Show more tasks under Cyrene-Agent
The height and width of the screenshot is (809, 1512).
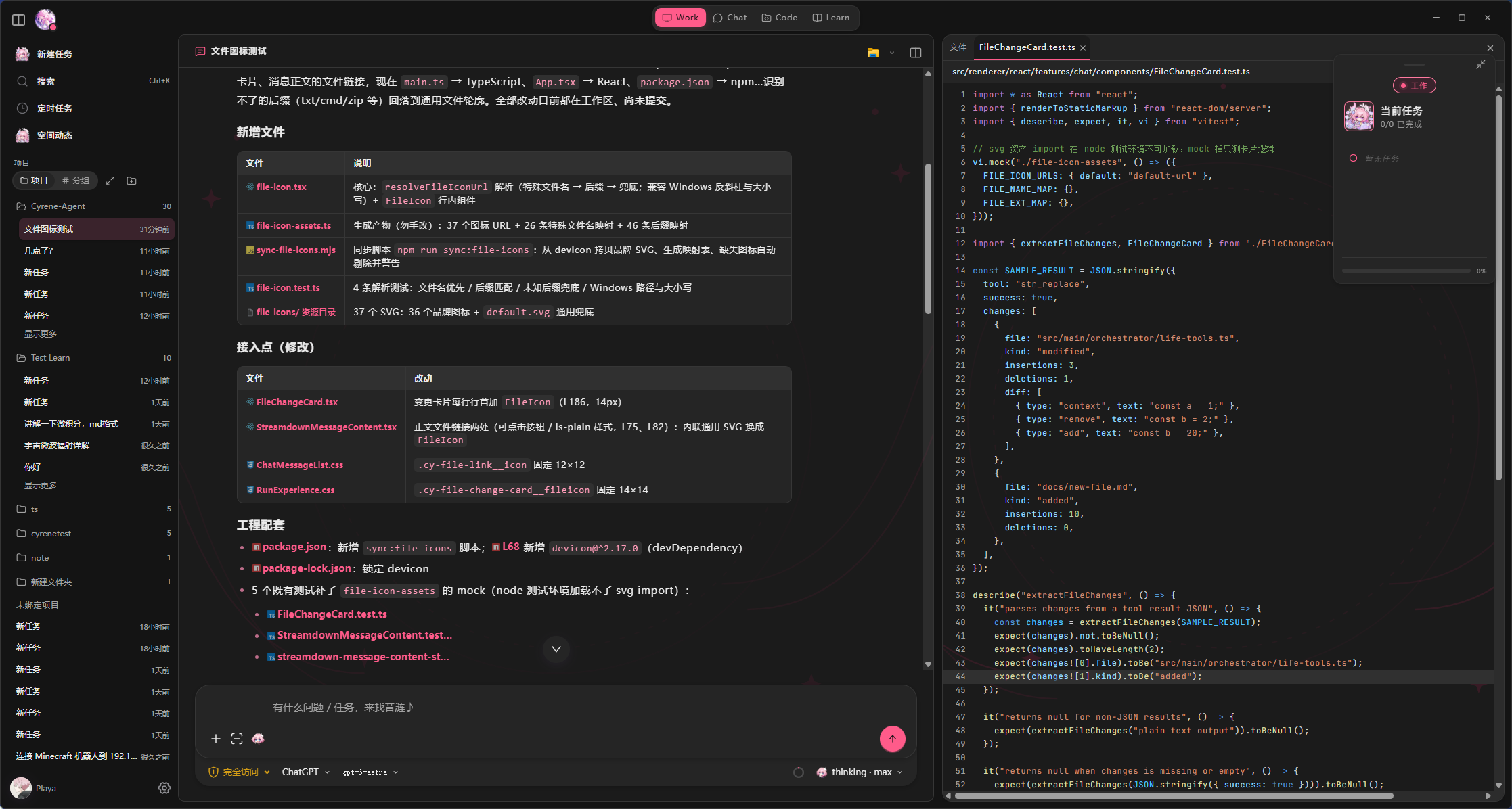pyautogui.click(x=41, y=334)
